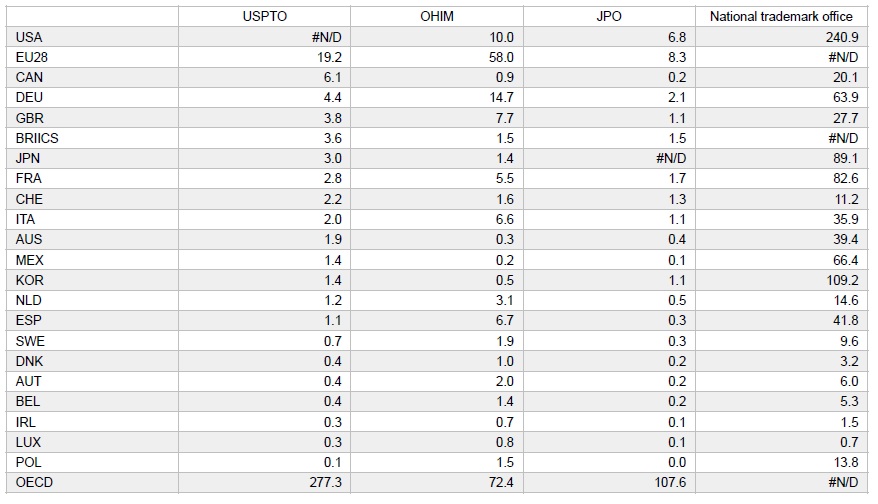Click the 109.2 national office value for KOR
The height and width of the screenshot is (504, 878).
[x=842, y=280]
